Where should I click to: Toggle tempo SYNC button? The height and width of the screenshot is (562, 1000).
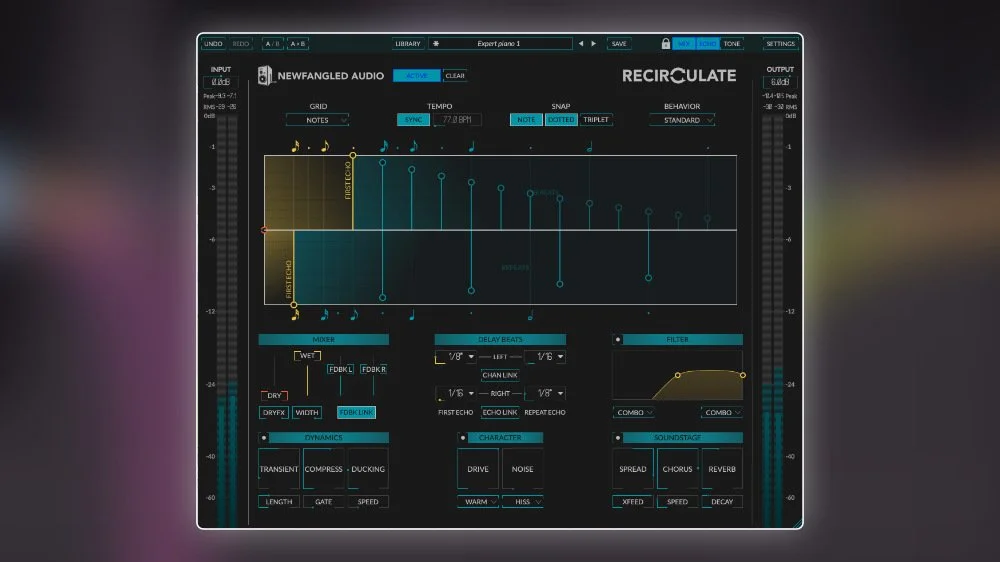(413, 119)
